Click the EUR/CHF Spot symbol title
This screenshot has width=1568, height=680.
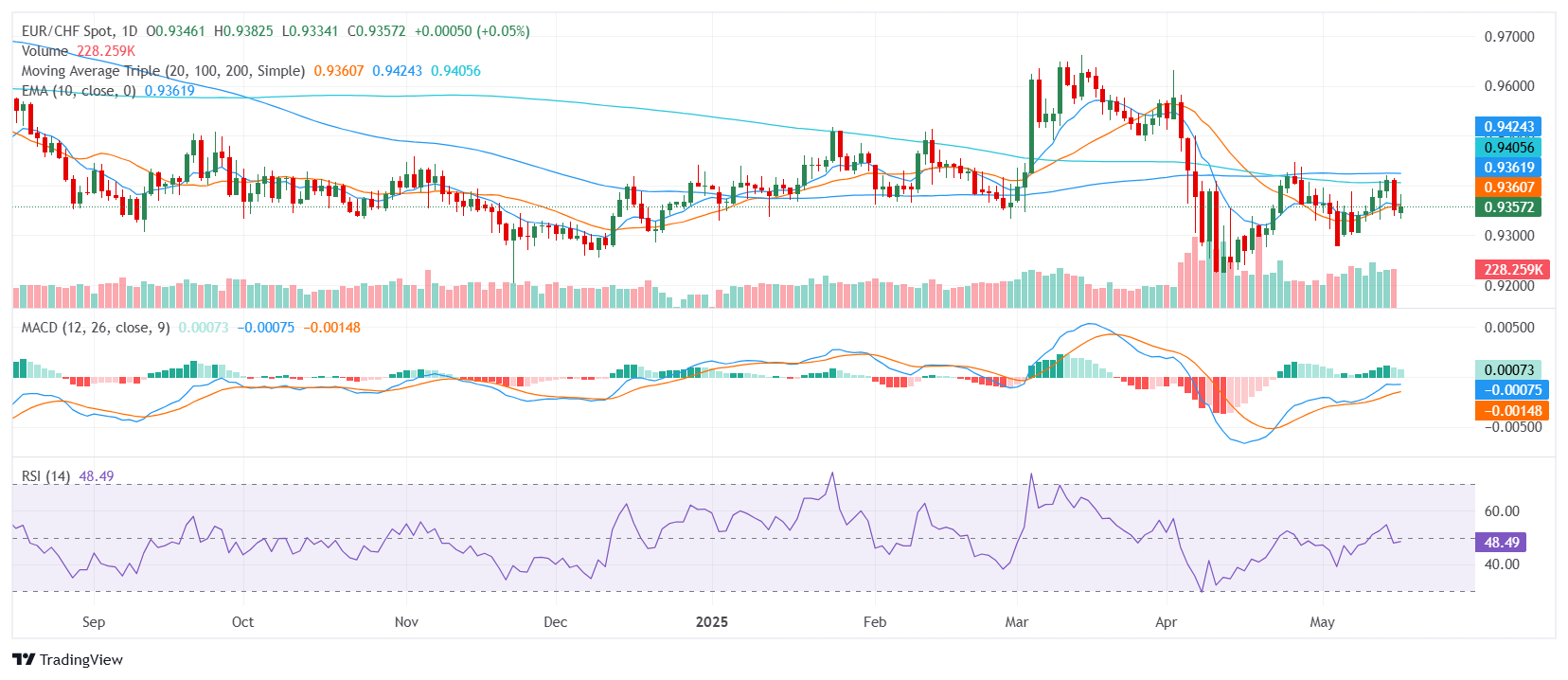click(79, 31)
